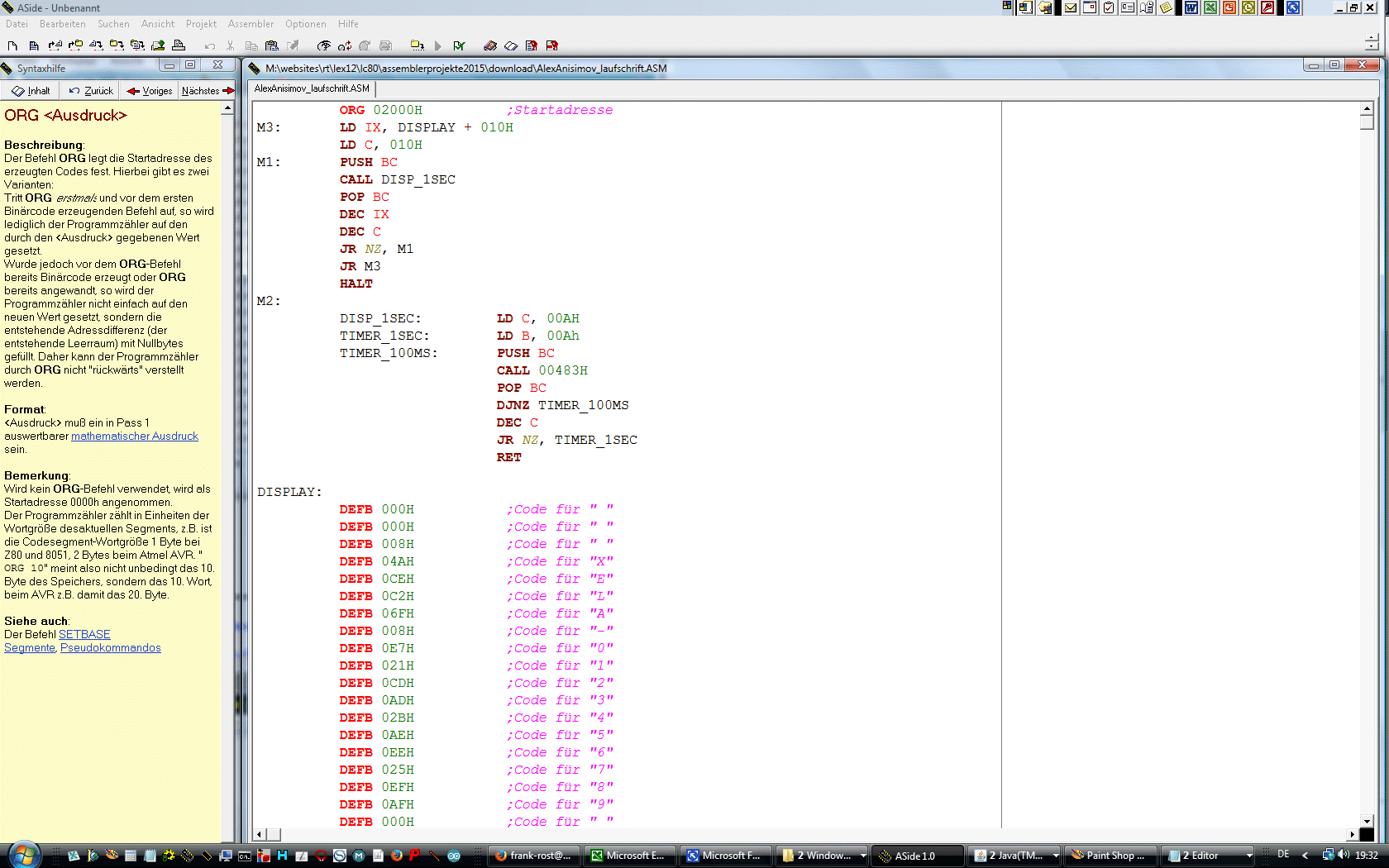
Task: Click the Inhalt button in Syntaxhilfe
Action: tap(31, 91)
